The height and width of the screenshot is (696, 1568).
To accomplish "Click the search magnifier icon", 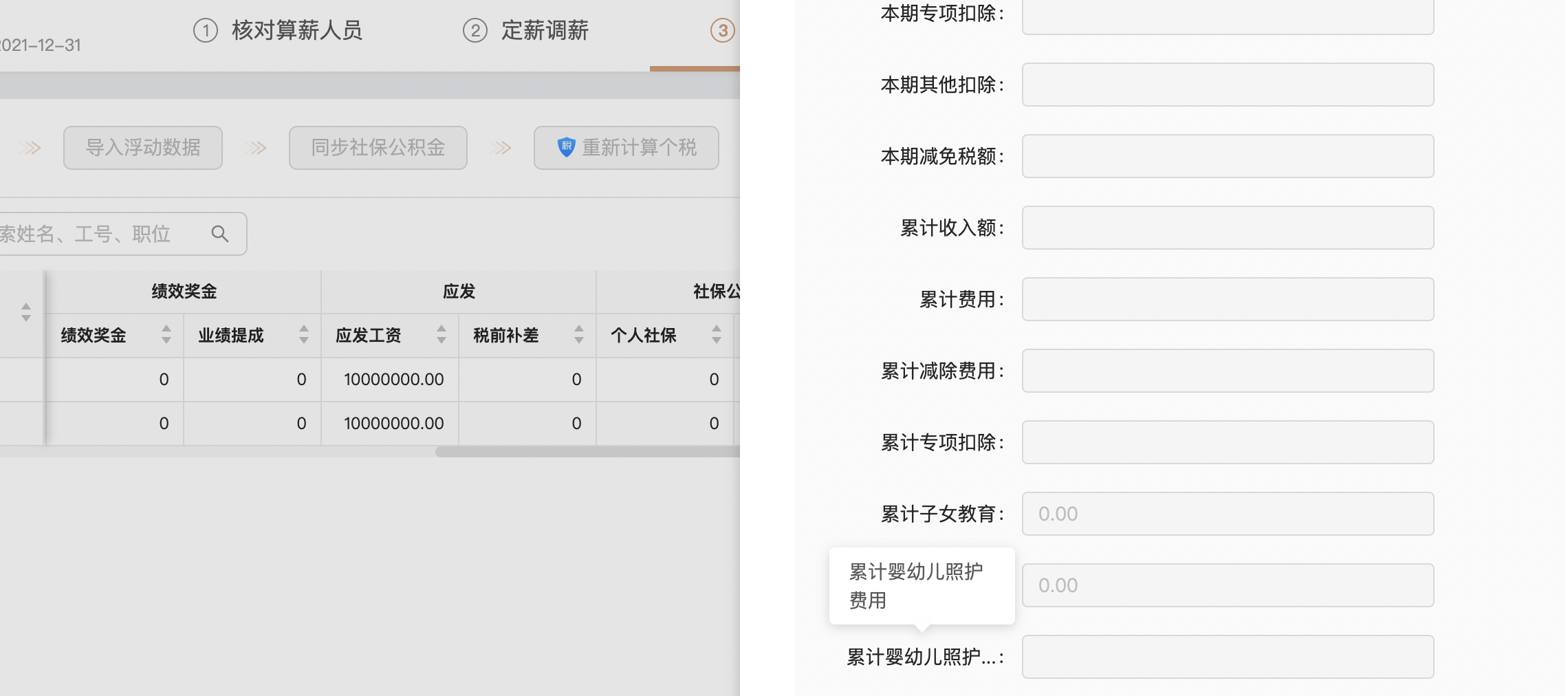I will [220, 234].
